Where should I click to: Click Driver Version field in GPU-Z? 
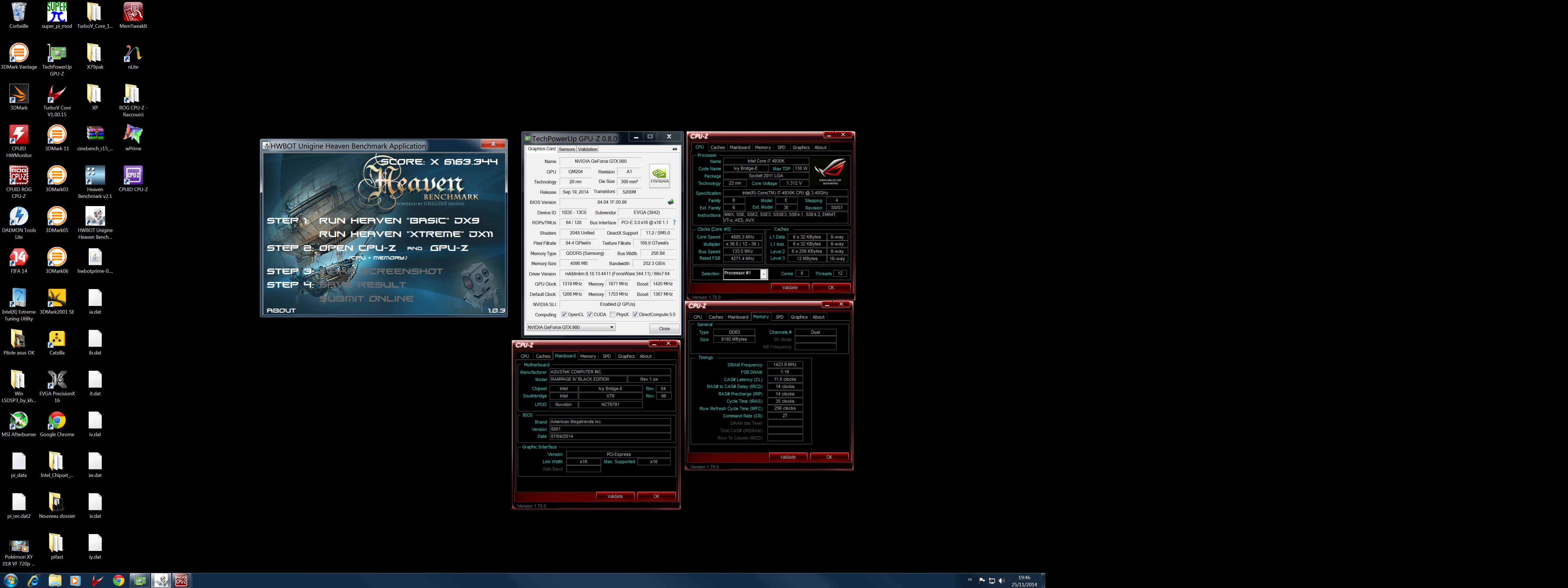pyautogui.click(x=617, y=274)
